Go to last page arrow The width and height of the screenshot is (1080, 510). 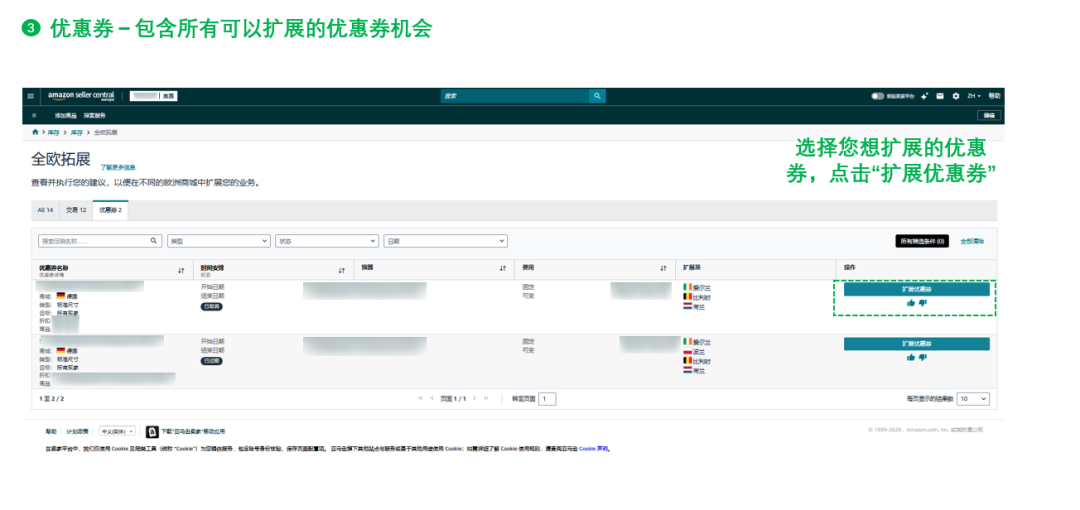click(x=486, y=398)
